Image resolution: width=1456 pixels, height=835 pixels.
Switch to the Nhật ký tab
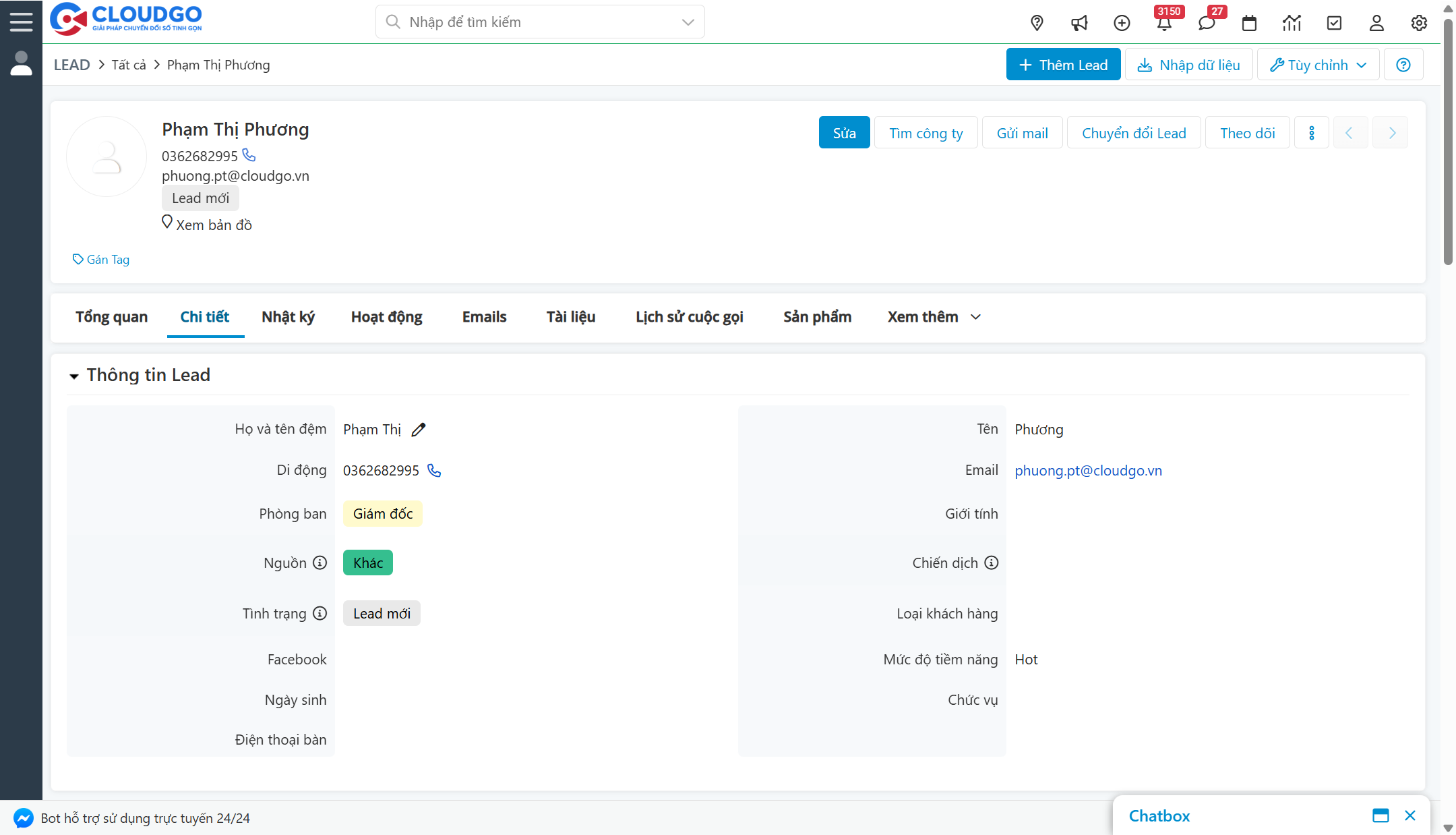[x=288, y=317]
